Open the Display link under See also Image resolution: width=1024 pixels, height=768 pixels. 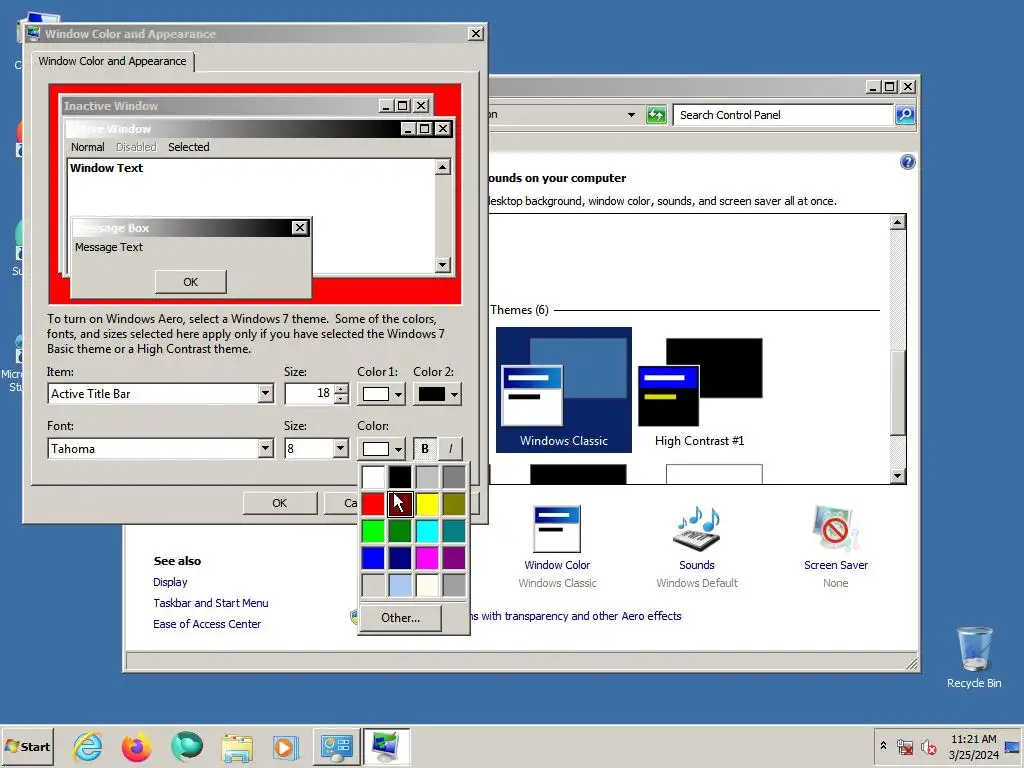coord(170,582)
